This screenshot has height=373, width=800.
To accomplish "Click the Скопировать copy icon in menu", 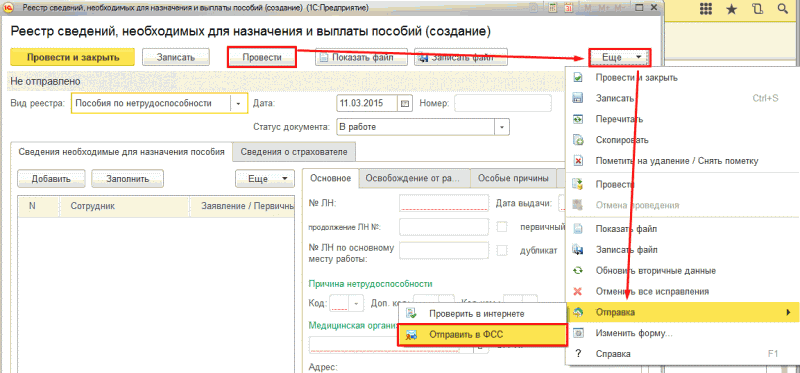I will click(x=578, y=140).
